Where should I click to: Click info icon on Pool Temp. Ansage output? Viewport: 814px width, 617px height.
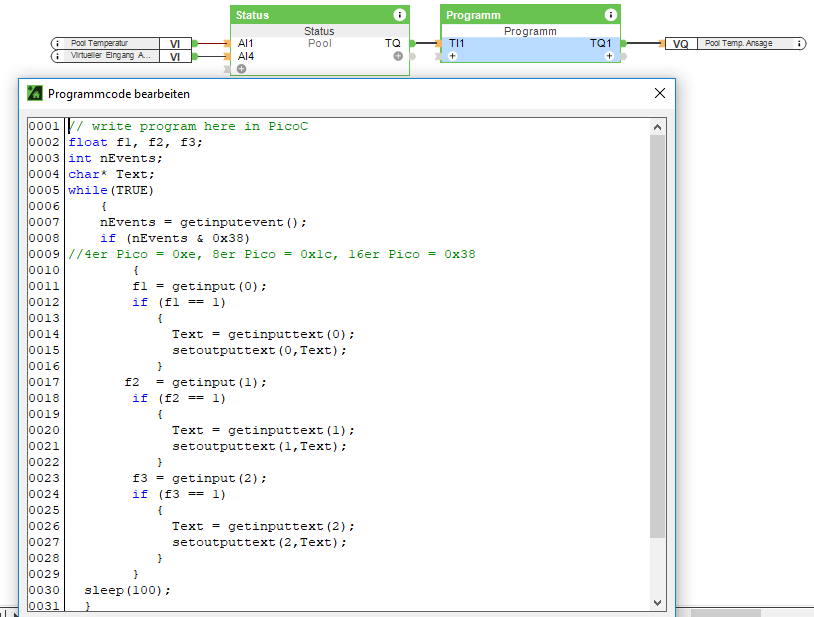click(x=799, y=44)
